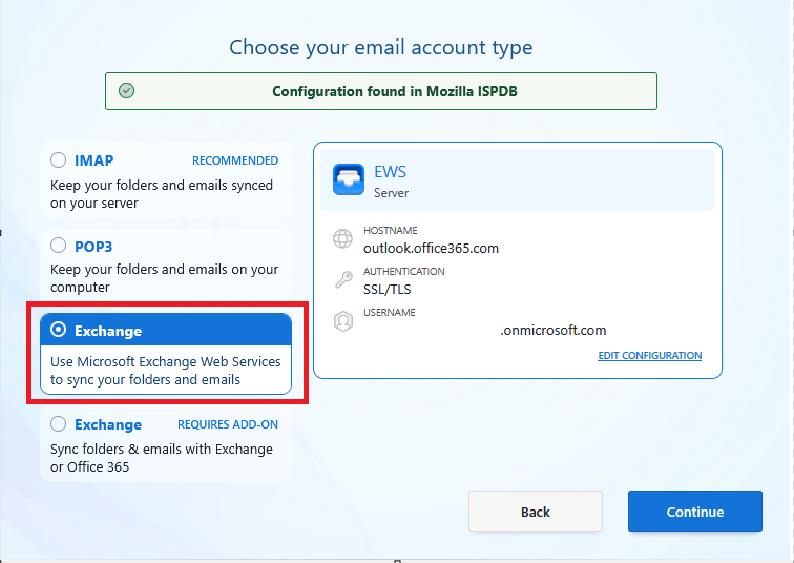The height and width of the screenshot is (563, 794).
Task: Click the Choose your email account type heading
Action: (381, 48)
